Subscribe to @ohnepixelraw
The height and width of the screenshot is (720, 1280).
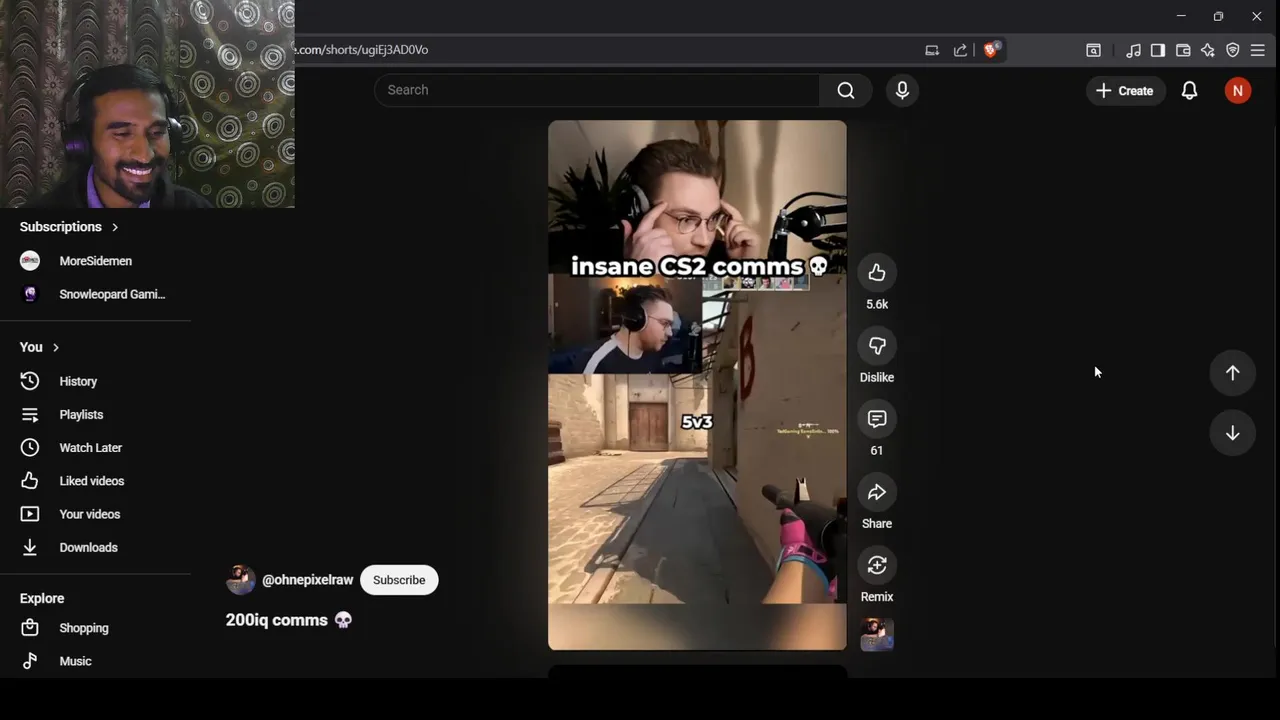(399, 580)
